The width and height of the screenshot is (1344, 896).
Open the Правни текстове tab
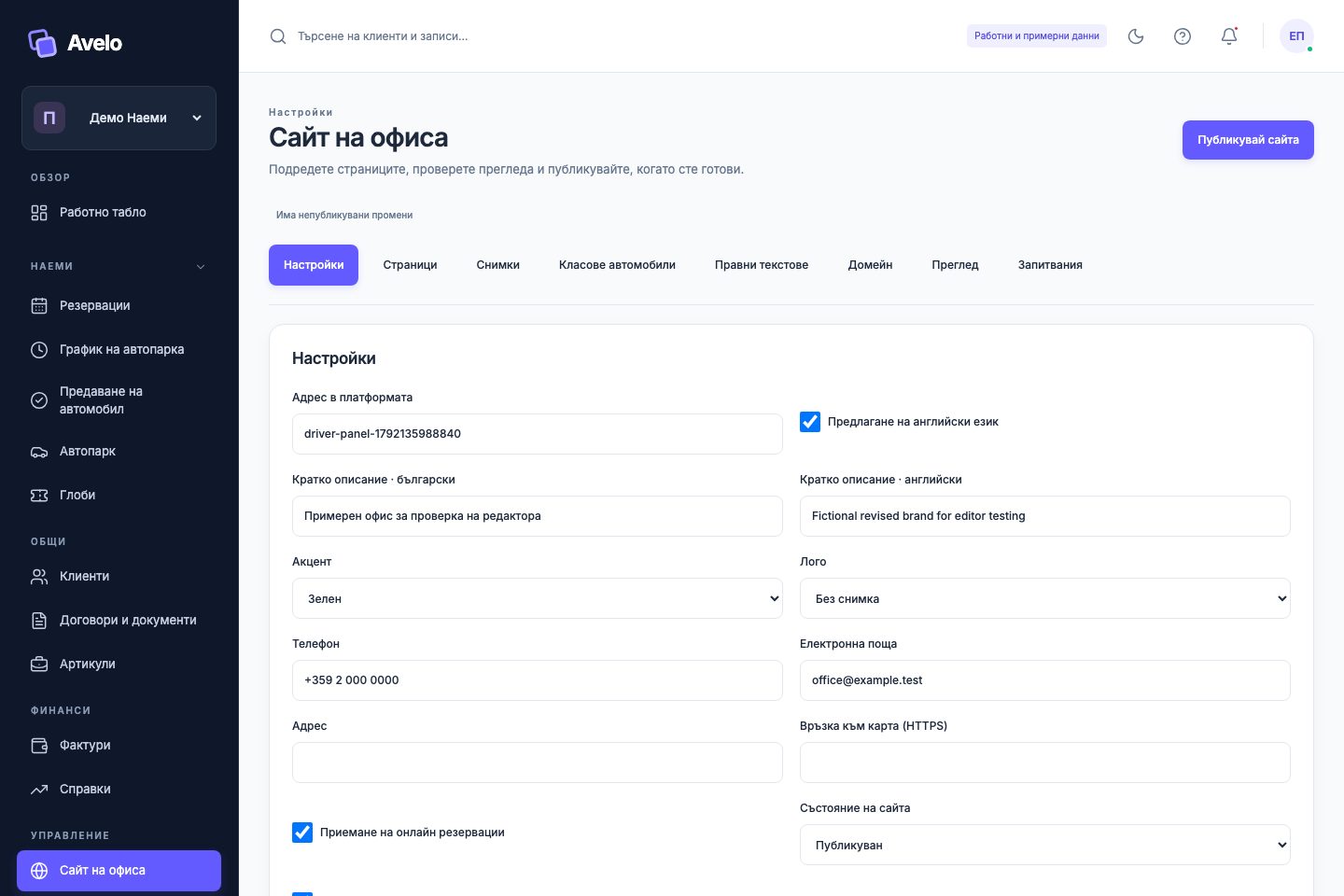click(x=762, y=265)
